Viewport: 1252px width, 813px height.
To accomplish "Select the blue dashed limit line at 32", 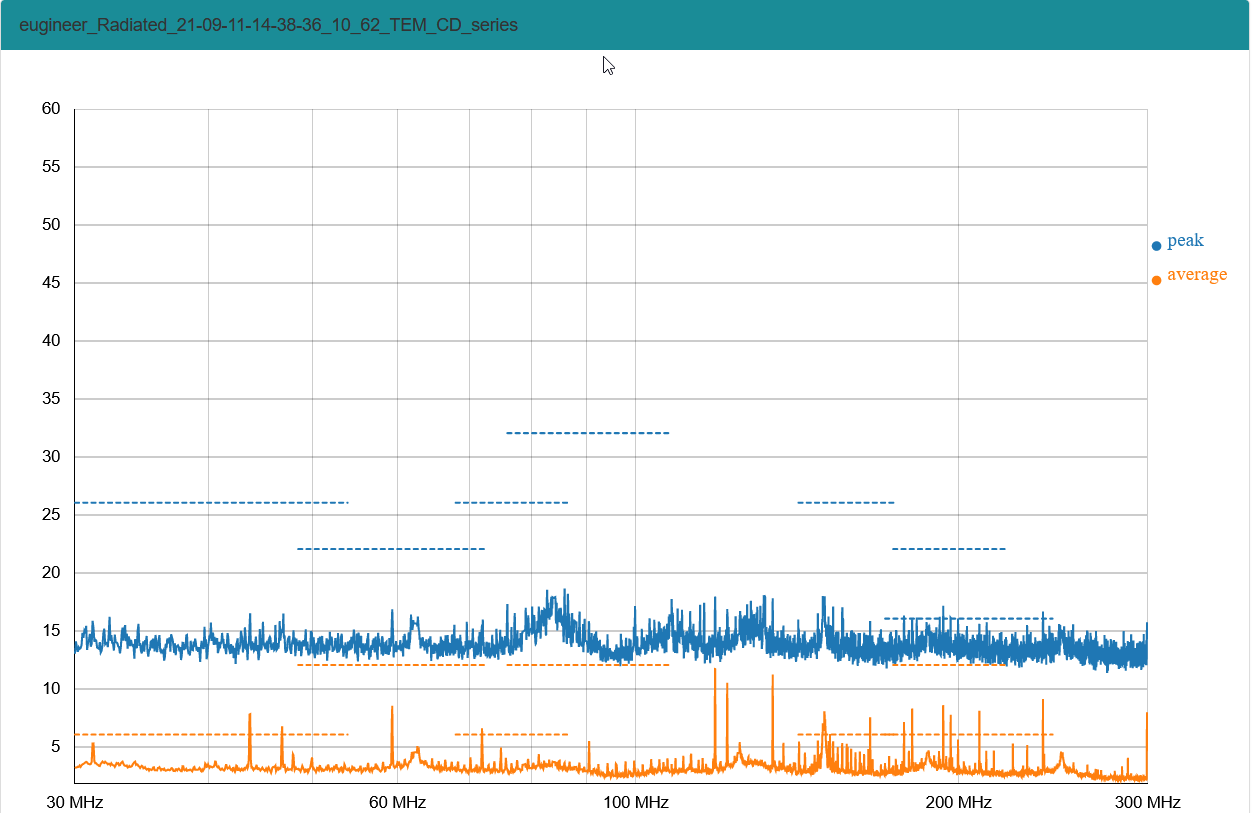I will tap(587, 433).
